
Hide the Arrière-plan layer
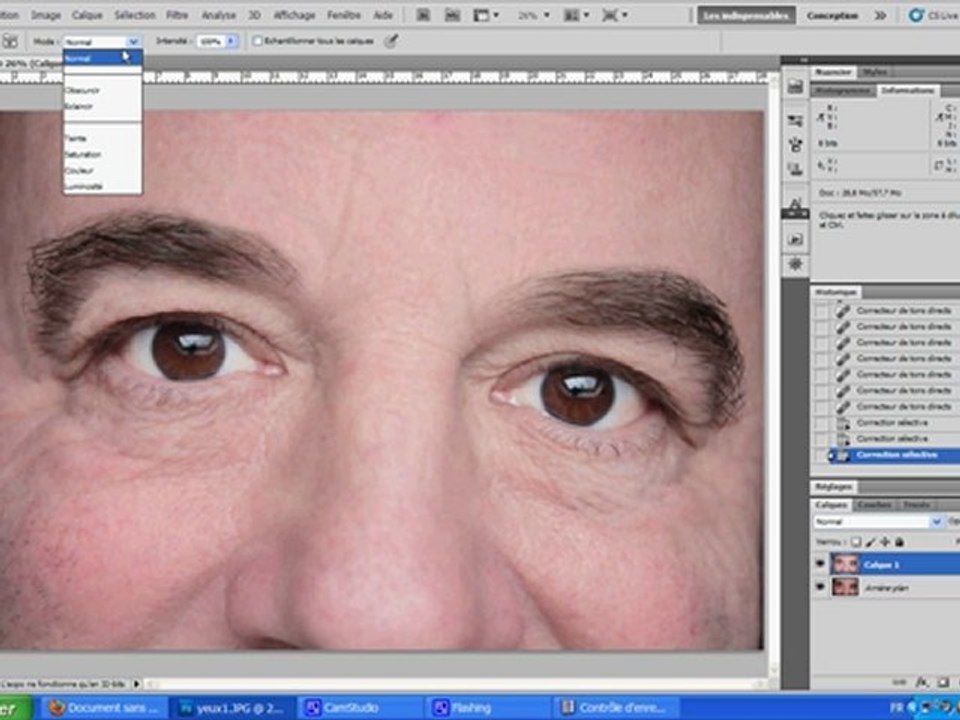pos(820,587)
